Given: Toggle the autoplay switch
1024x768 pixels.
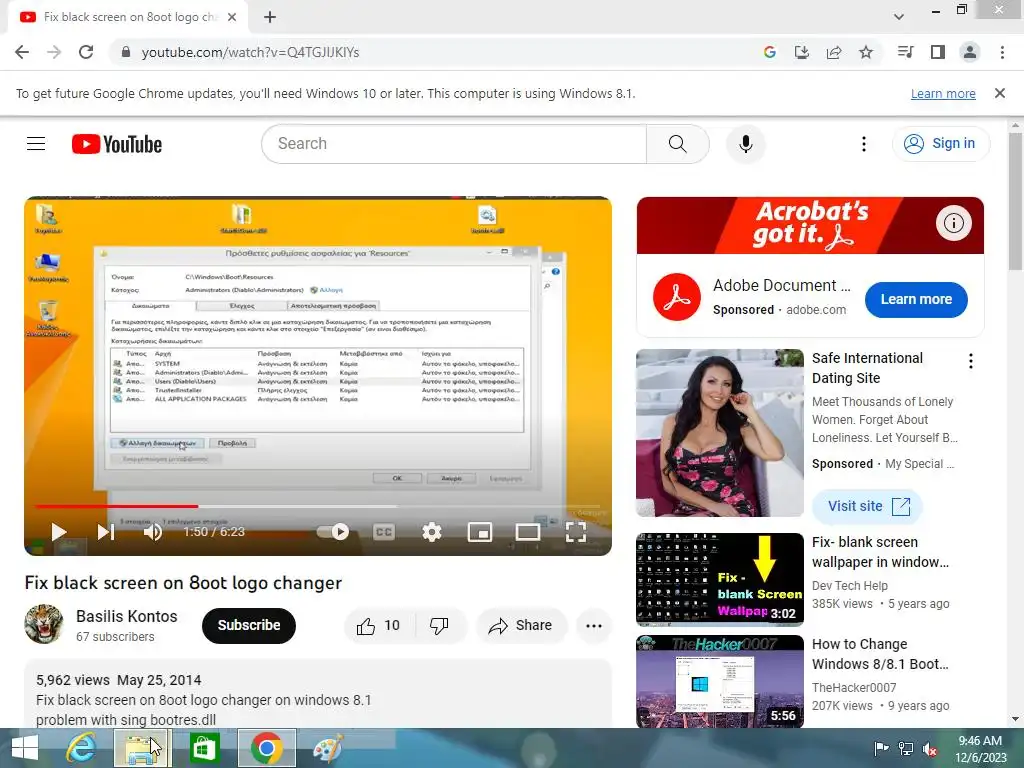Looking at the screenshot, I should coord(333,532).
